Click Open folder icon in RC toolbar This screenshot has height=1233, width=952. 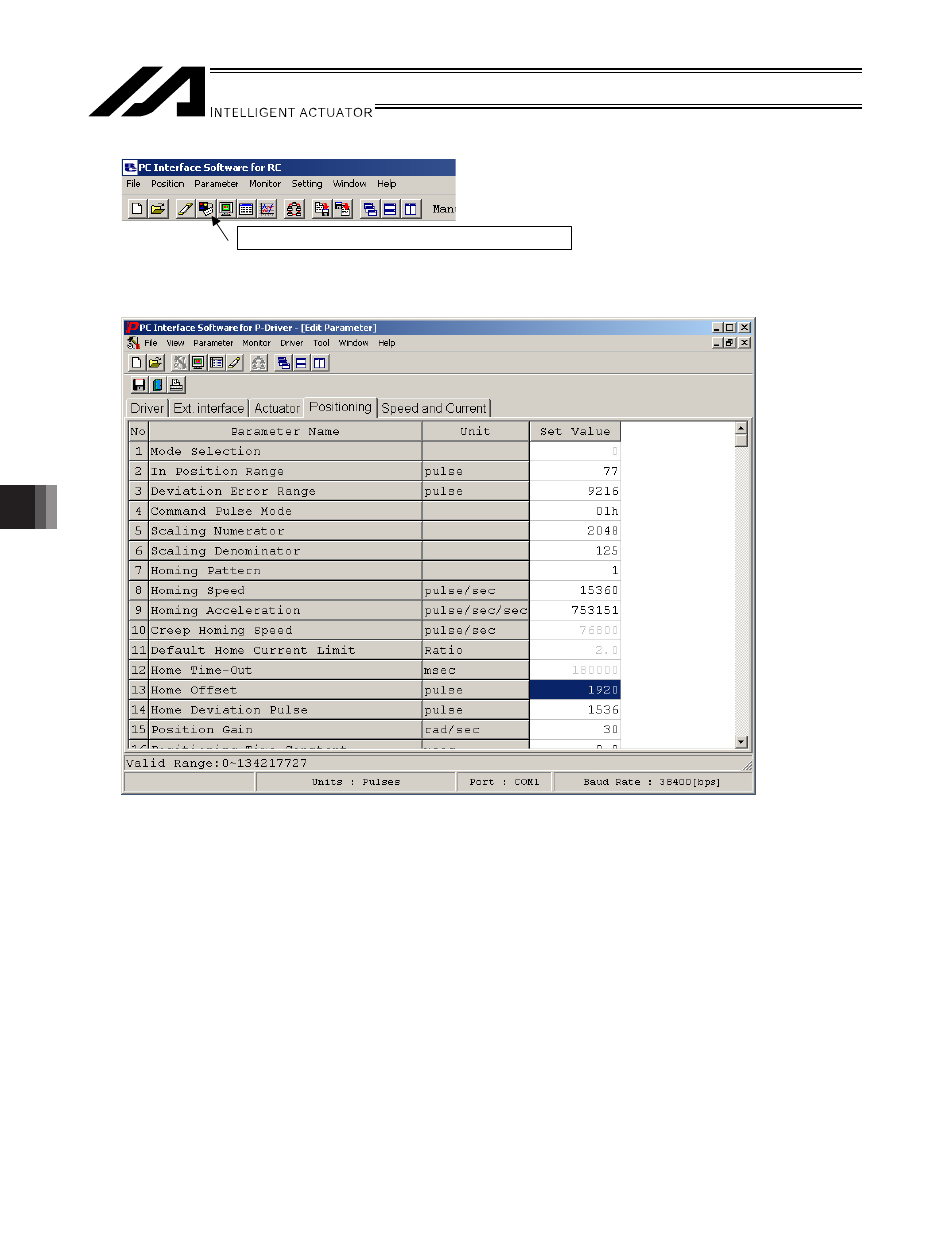coord(158,209)
